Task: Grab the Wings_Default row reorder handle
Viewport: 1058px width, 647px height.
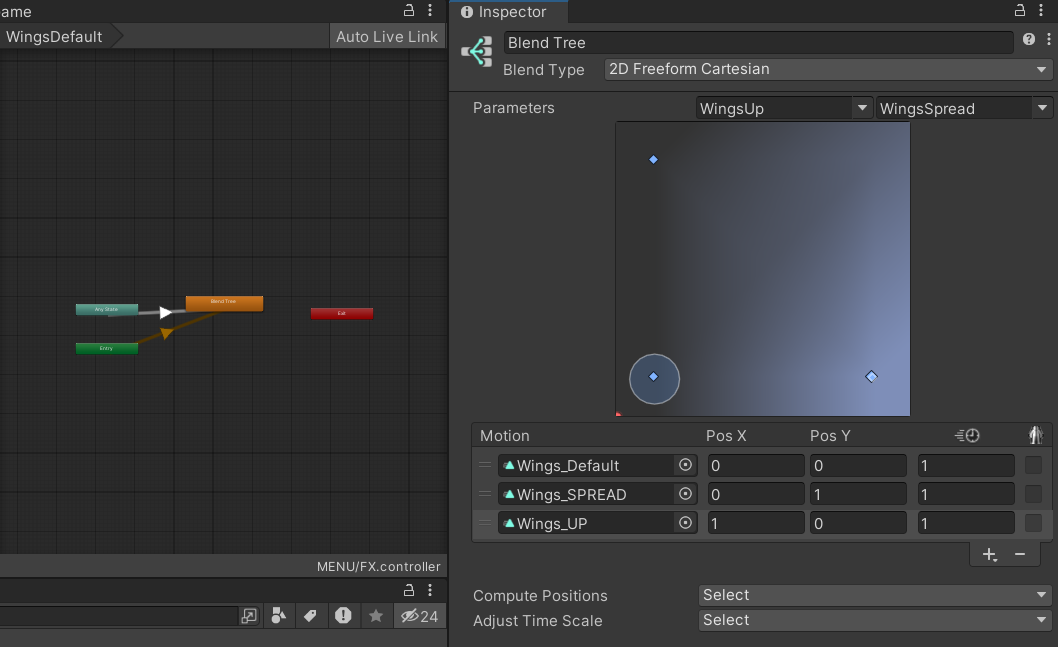Action: click(485, 465)
